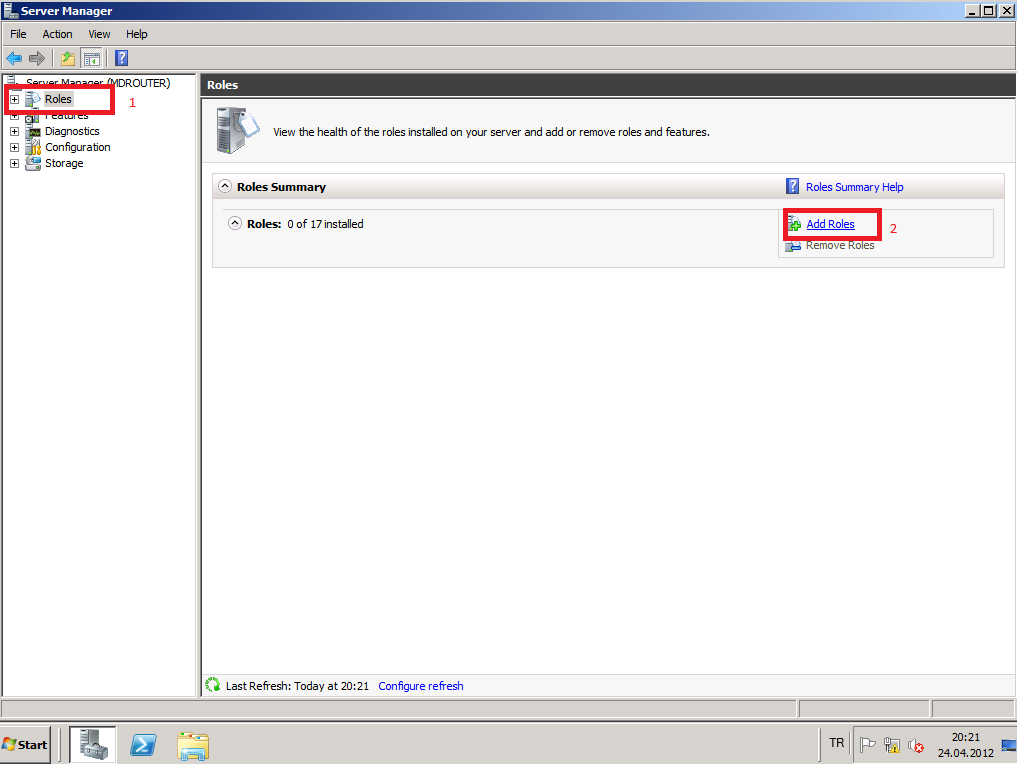Click the muted speaker tray icon
Image resolution: width=1017 pixels, height=764 pixels.
pyautogui.click(x=915, y=745)
